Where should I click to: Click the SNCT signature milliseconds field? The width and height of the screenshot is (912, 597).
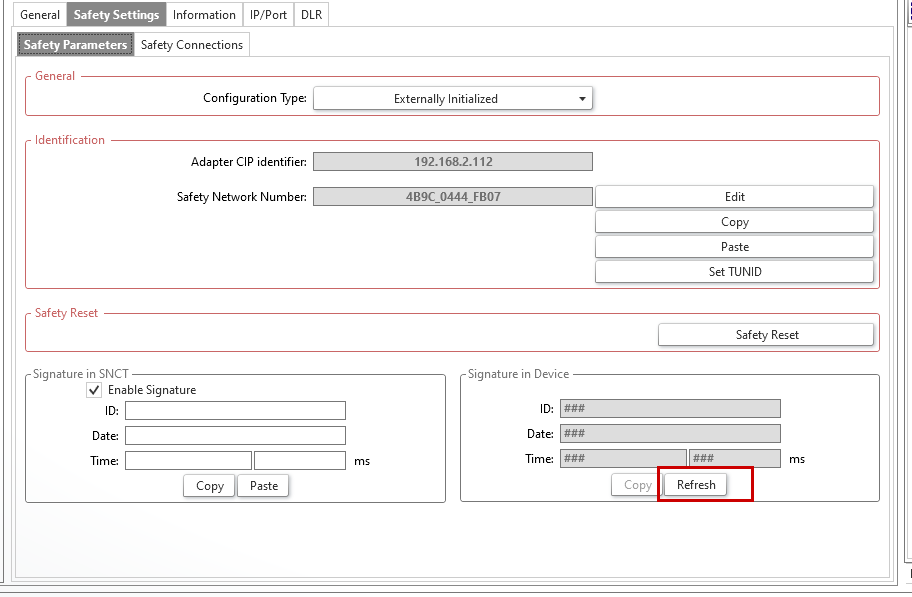click(300, 460)
